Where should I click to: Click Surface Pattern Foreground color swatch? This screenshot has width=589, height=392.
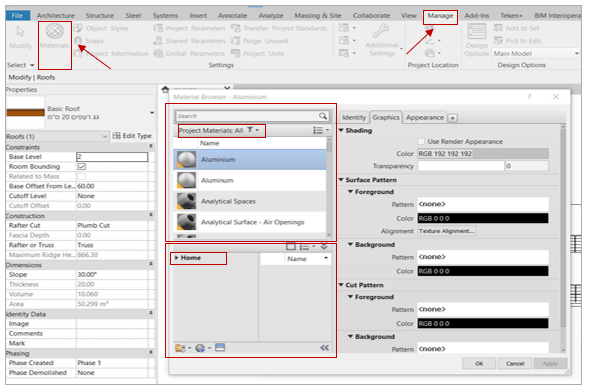pyautogui.click(x=483, y=218)
